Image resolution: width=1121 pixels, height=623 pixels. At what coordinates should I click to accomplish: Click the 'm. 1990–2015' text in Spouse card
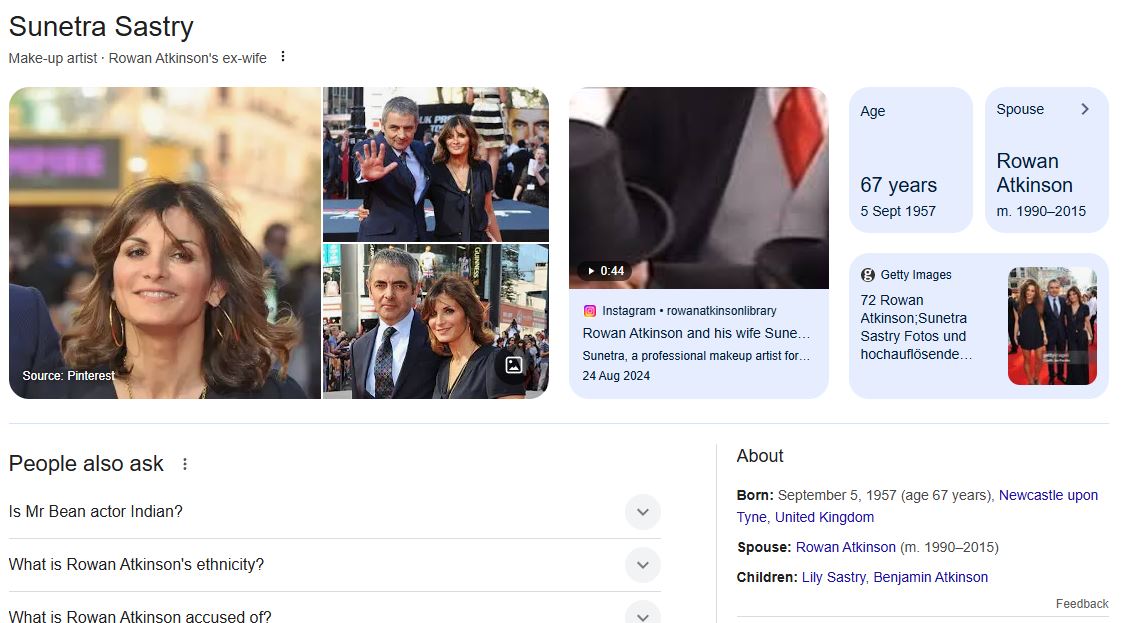pos(1041,211)
